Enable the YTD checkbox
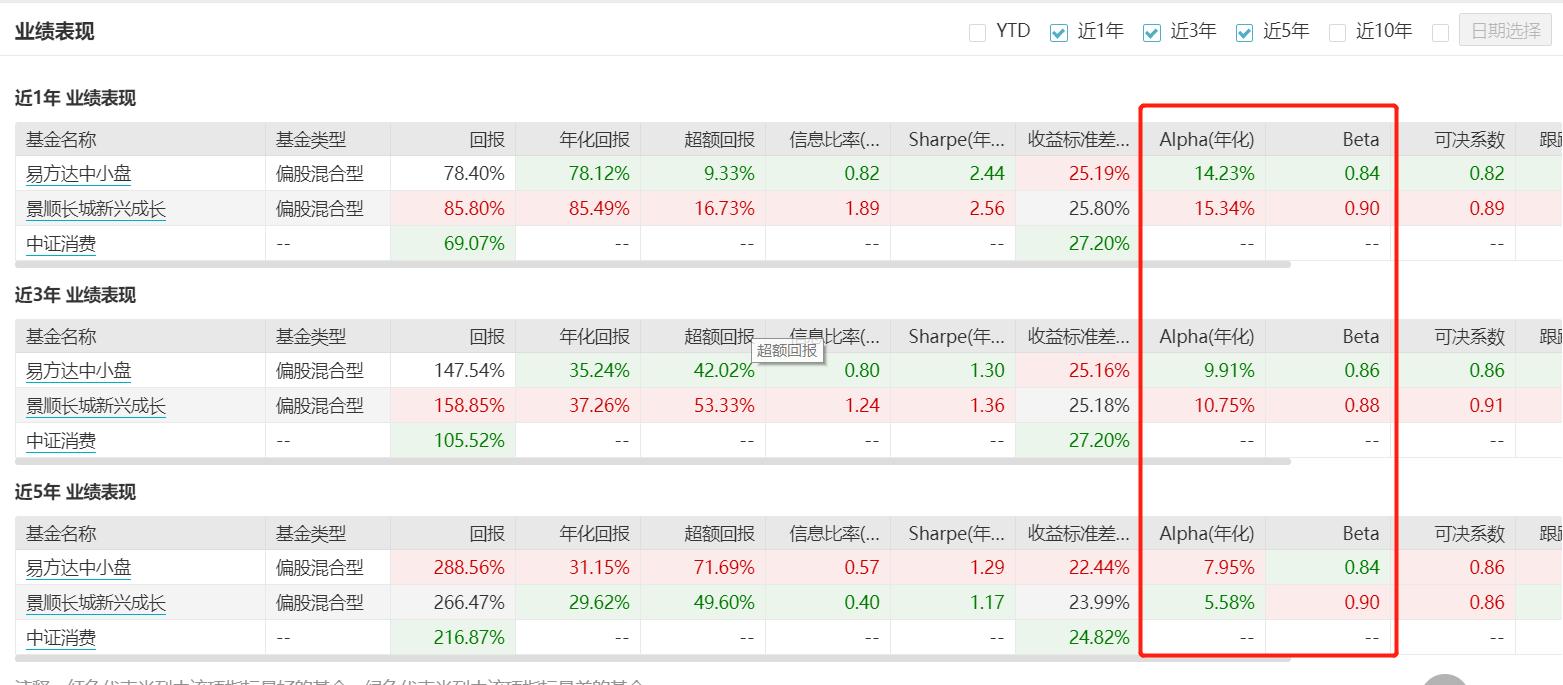Image resolution: width=1563 pixels, height=685 pixels. click(977, 31)
